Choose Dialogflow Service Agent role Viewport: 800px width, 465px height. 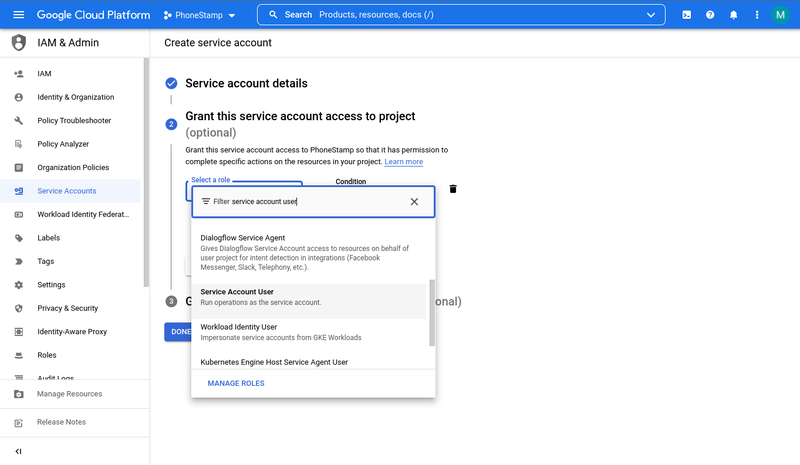(x=309, y=252)
